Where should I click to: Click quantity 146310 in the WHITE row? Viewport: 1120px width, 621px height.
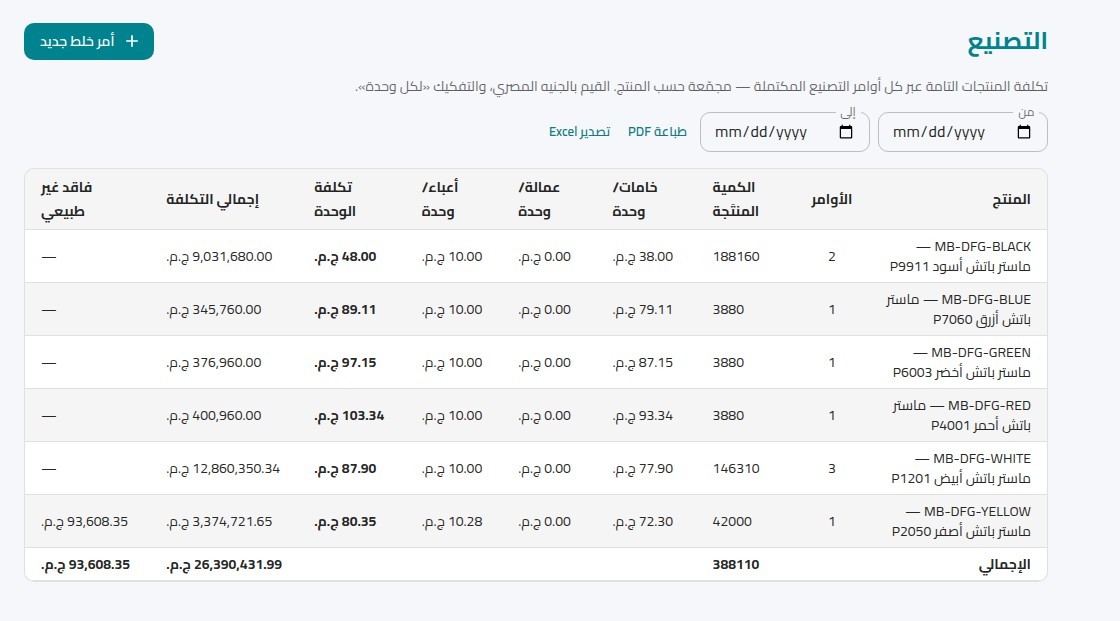[736, 469]
